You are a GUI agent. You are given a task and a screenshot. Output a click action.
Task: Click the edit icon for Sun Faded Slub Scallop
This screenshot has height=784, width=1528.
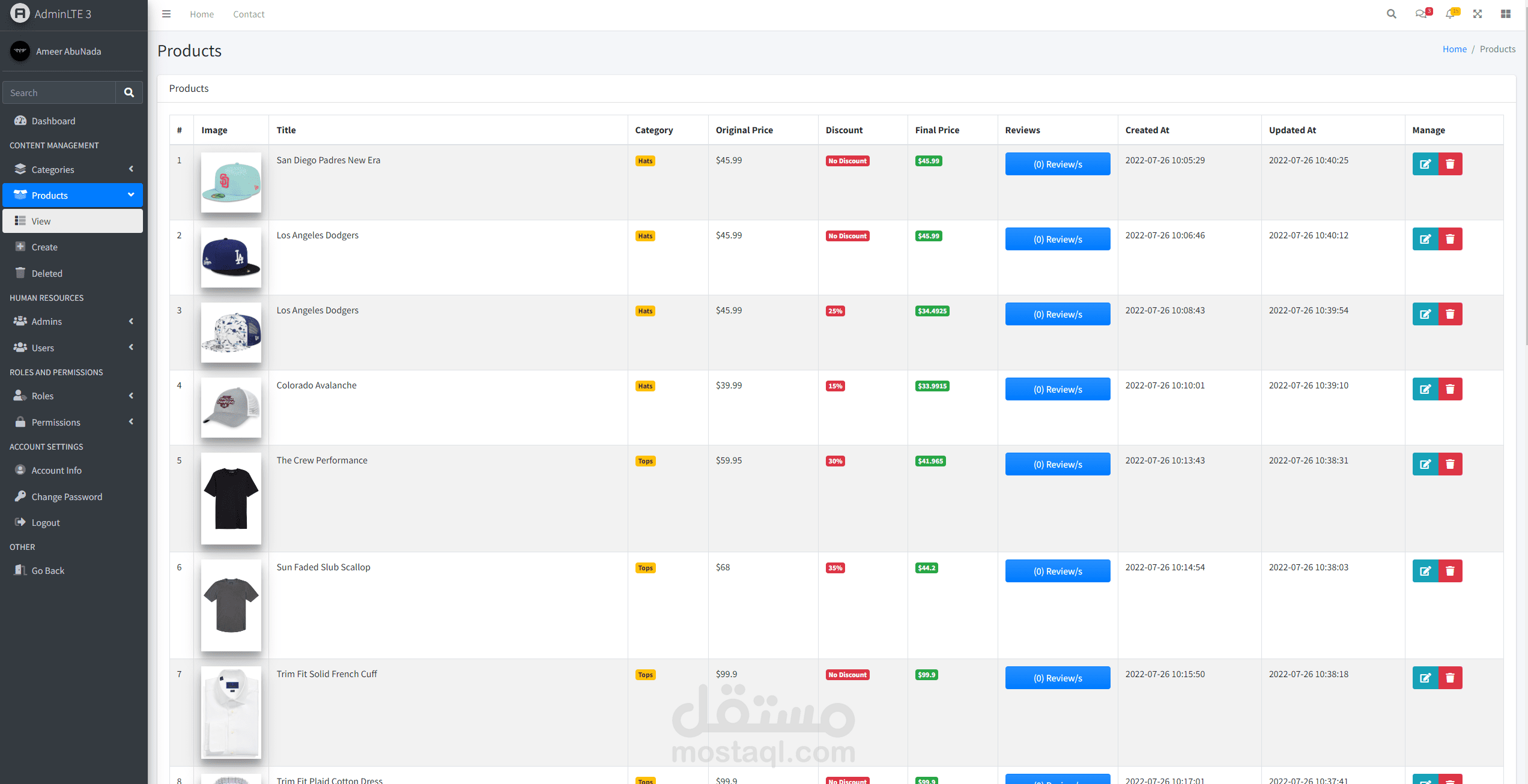tap(1425, 571)
